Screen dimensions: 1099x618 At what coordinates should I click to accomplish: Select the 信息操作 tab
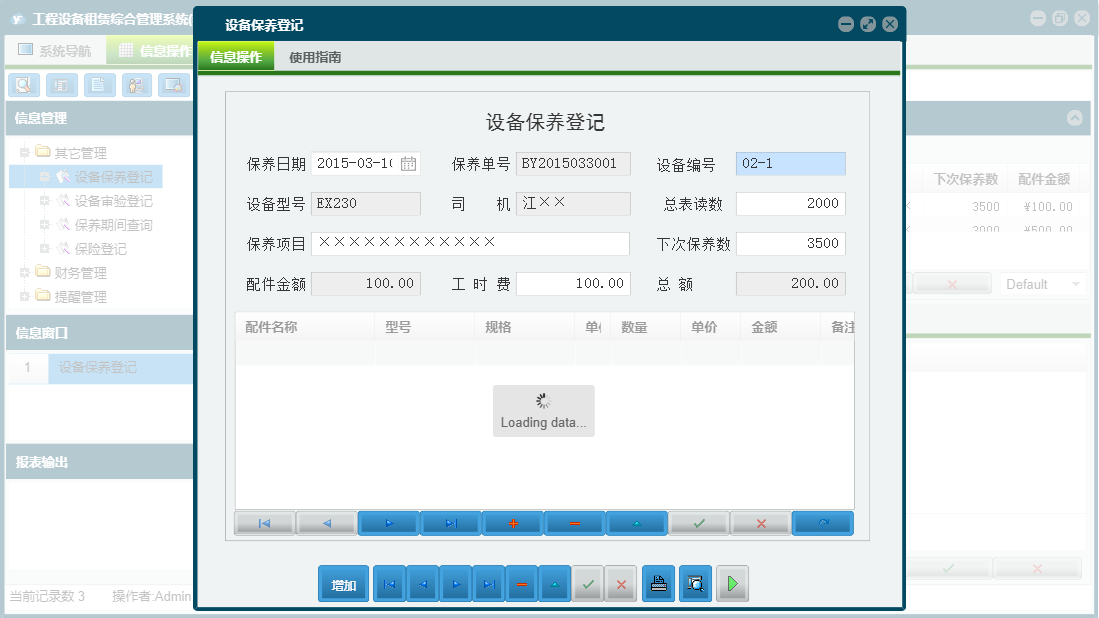coord(233,57)
